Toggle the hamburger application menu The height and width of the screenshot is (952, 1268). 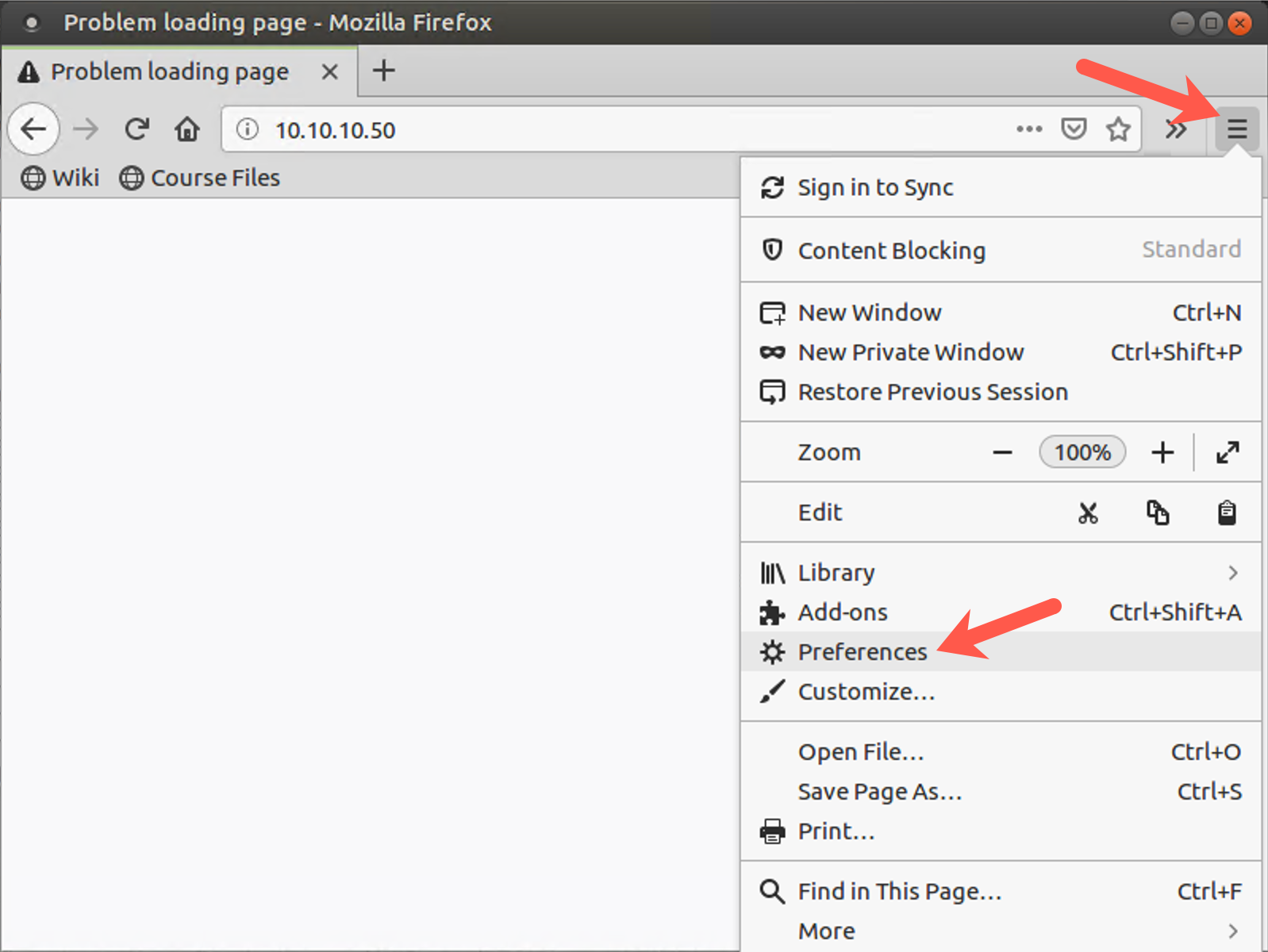click(1237, 129)
